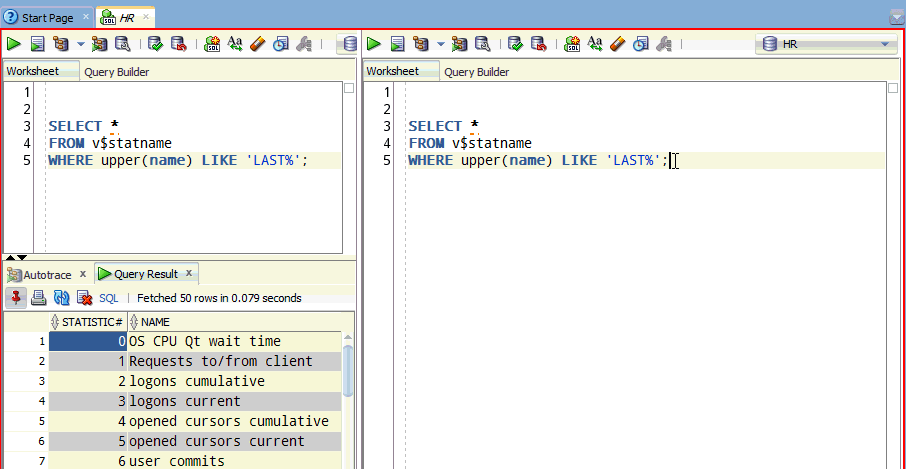This screenshot has height=469, width=906.
Task: Select cell 'logons cumulative'
Action: [x=235, y=381]
